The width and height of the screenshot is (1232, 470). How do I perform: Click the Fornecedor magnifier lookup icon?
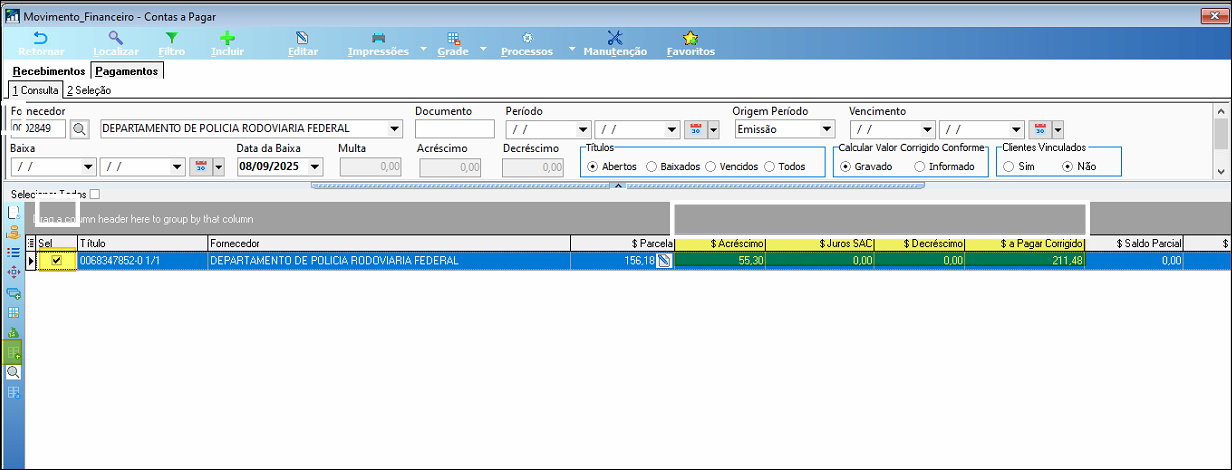point(80,129)
